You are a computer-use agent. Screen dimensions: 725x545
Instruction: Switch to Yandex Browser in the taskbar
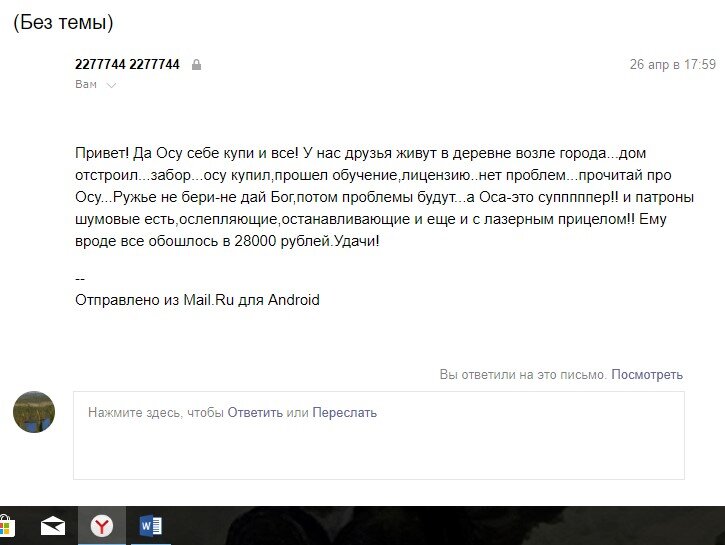point(102,526)
